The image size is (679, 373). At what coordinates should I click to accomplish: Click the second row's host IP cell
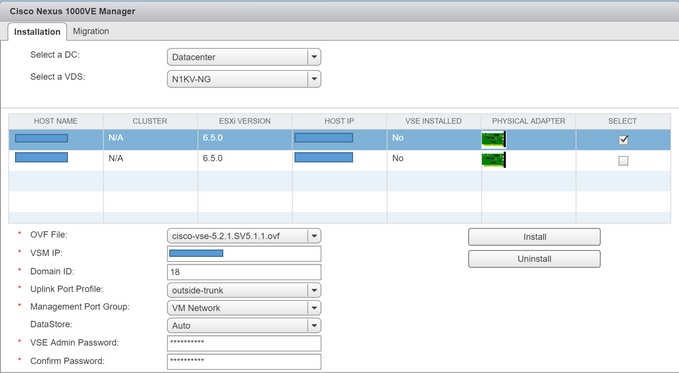tap(340, 160)
